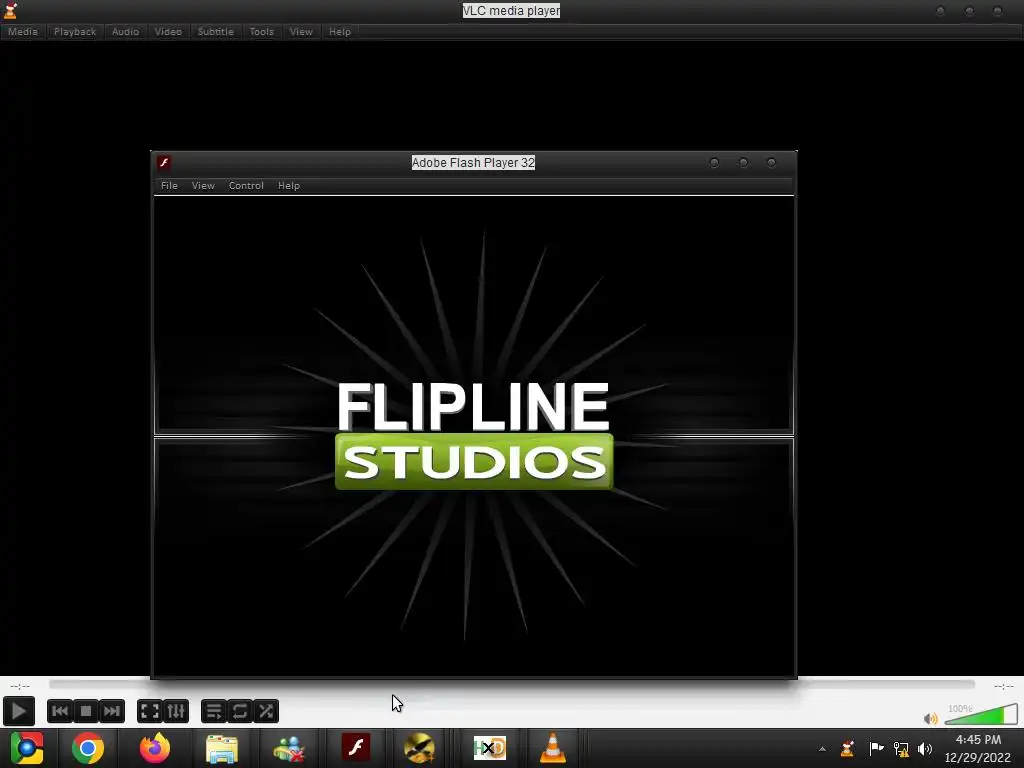The width and height of the screenshot is (1024, 768).
Task: Minimize the VLC media player window
Action: 940,11
